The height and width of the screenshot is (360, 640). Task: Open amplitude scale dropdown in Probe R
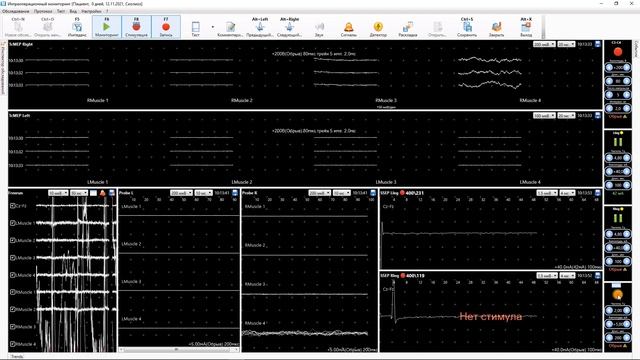click(319, 193)
